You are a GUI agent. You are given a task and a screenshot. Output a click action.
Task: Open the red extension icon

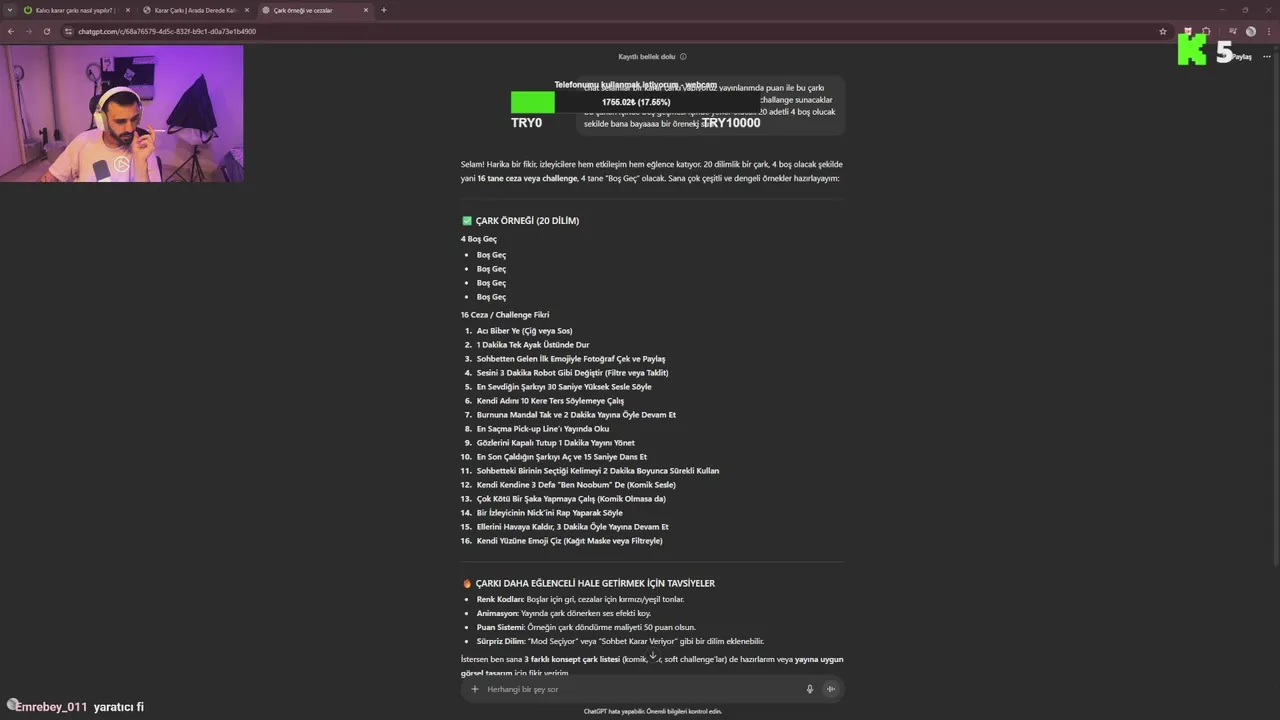[1187, 31]
